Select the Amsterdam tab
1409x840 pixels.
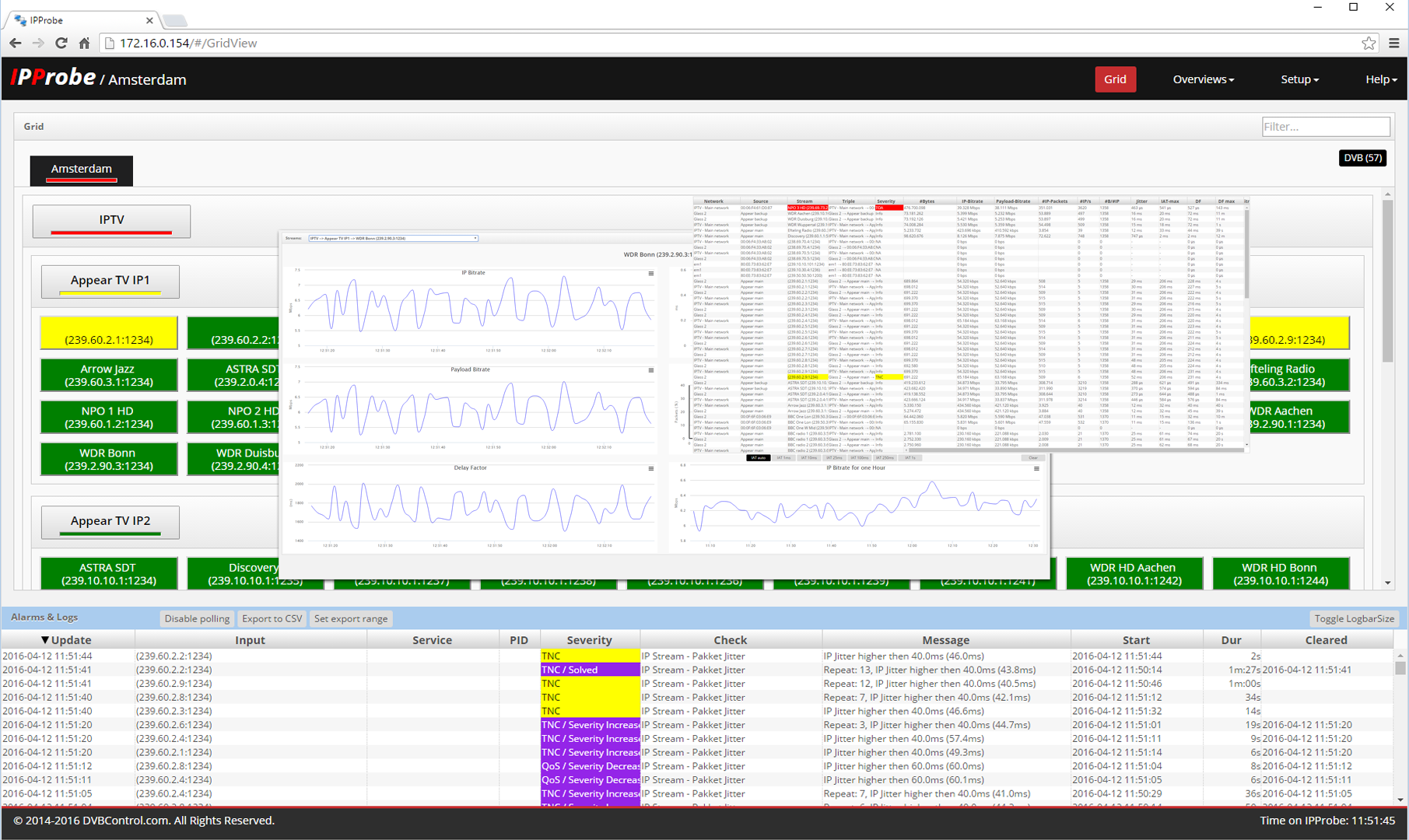click(82, 170)
